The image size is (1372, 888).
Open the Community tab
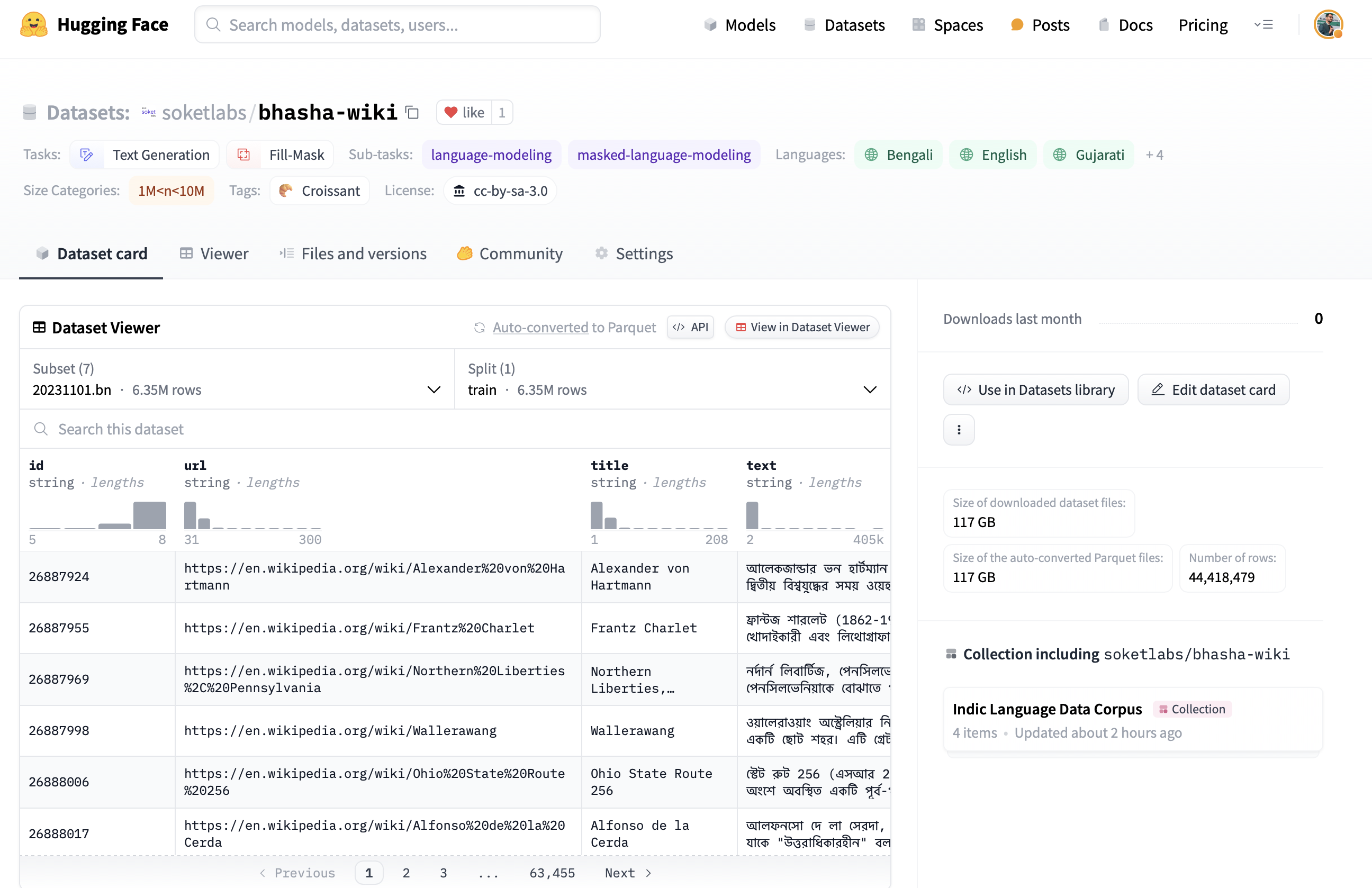point(510,253)
